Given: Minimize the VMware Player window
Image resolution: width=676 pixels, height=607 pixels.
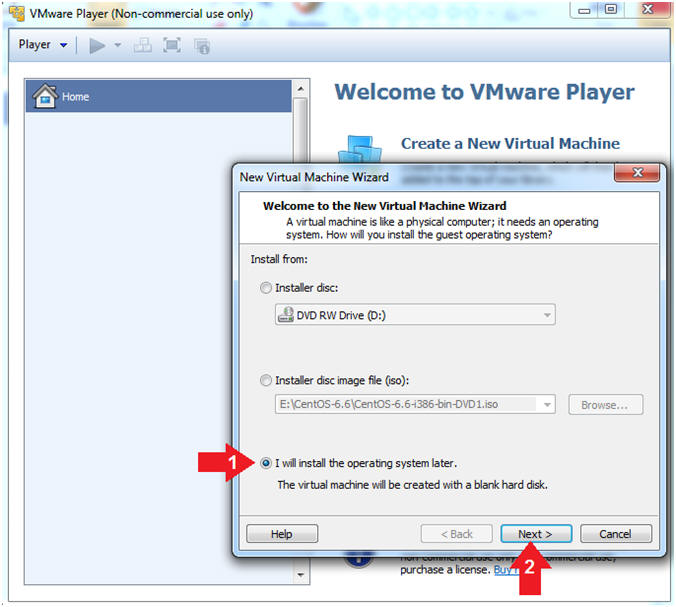Looking at the screenshot, I should coord(584,10).
